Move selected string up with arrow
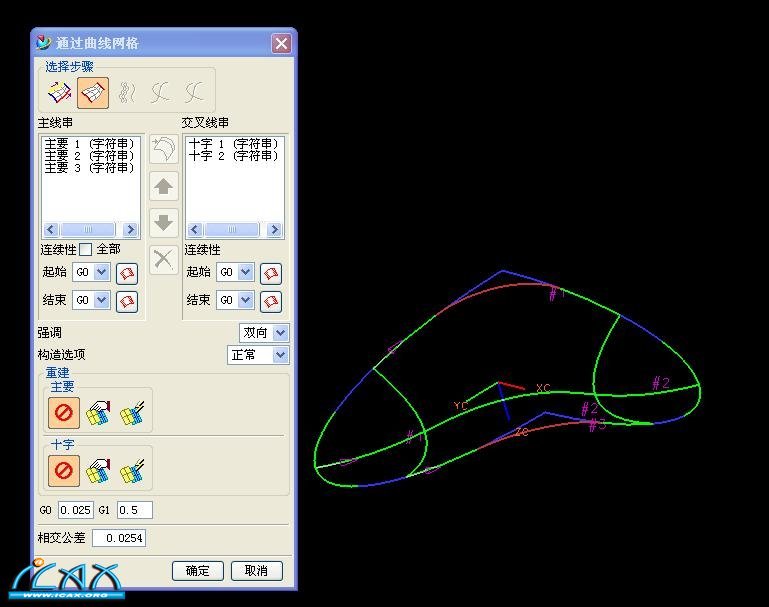The width and height of the screenshot is (769, 607). (164, 186)
